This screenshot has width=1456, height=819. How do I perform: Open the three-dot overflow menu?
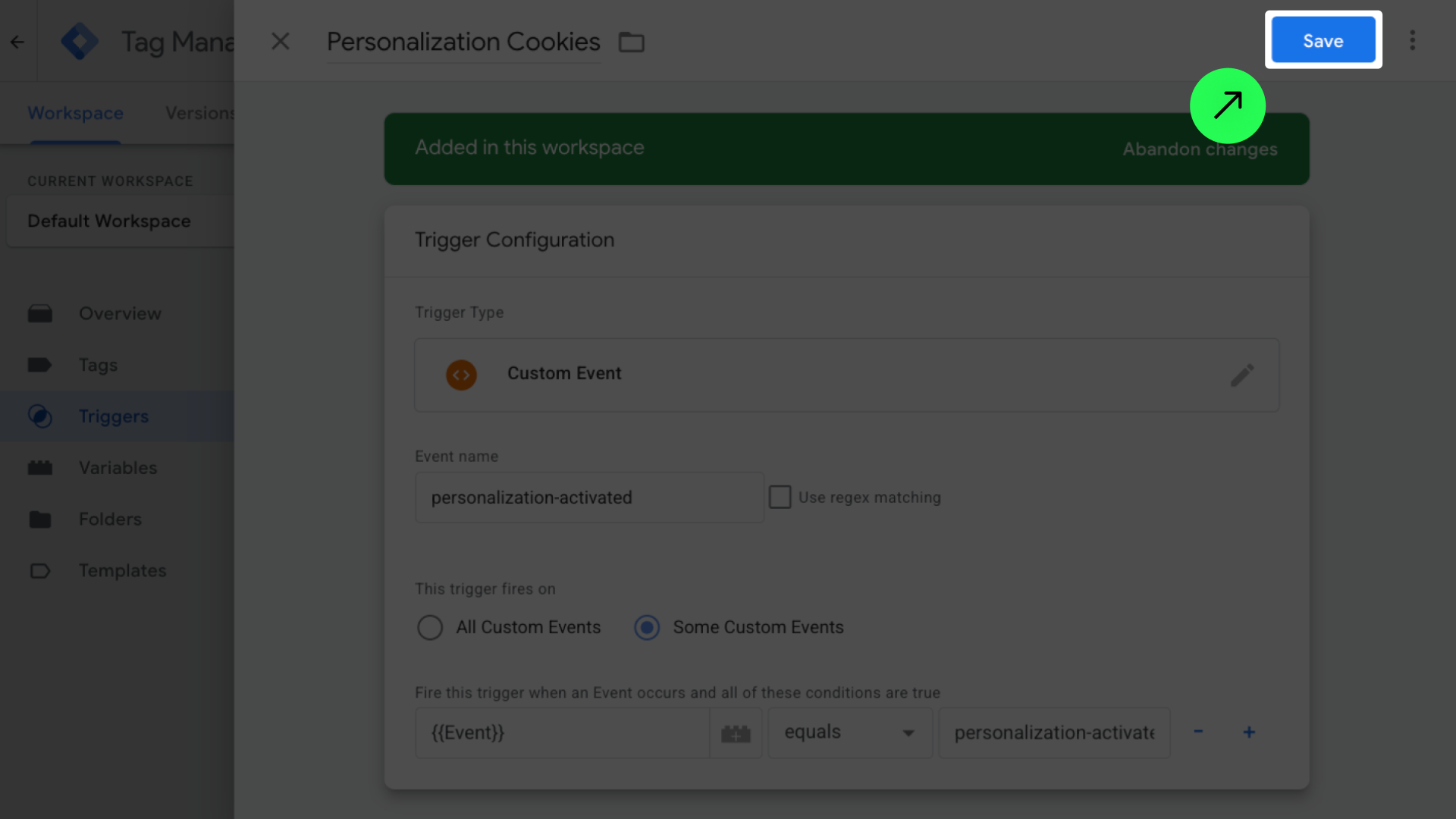[x=1413, y=40]
